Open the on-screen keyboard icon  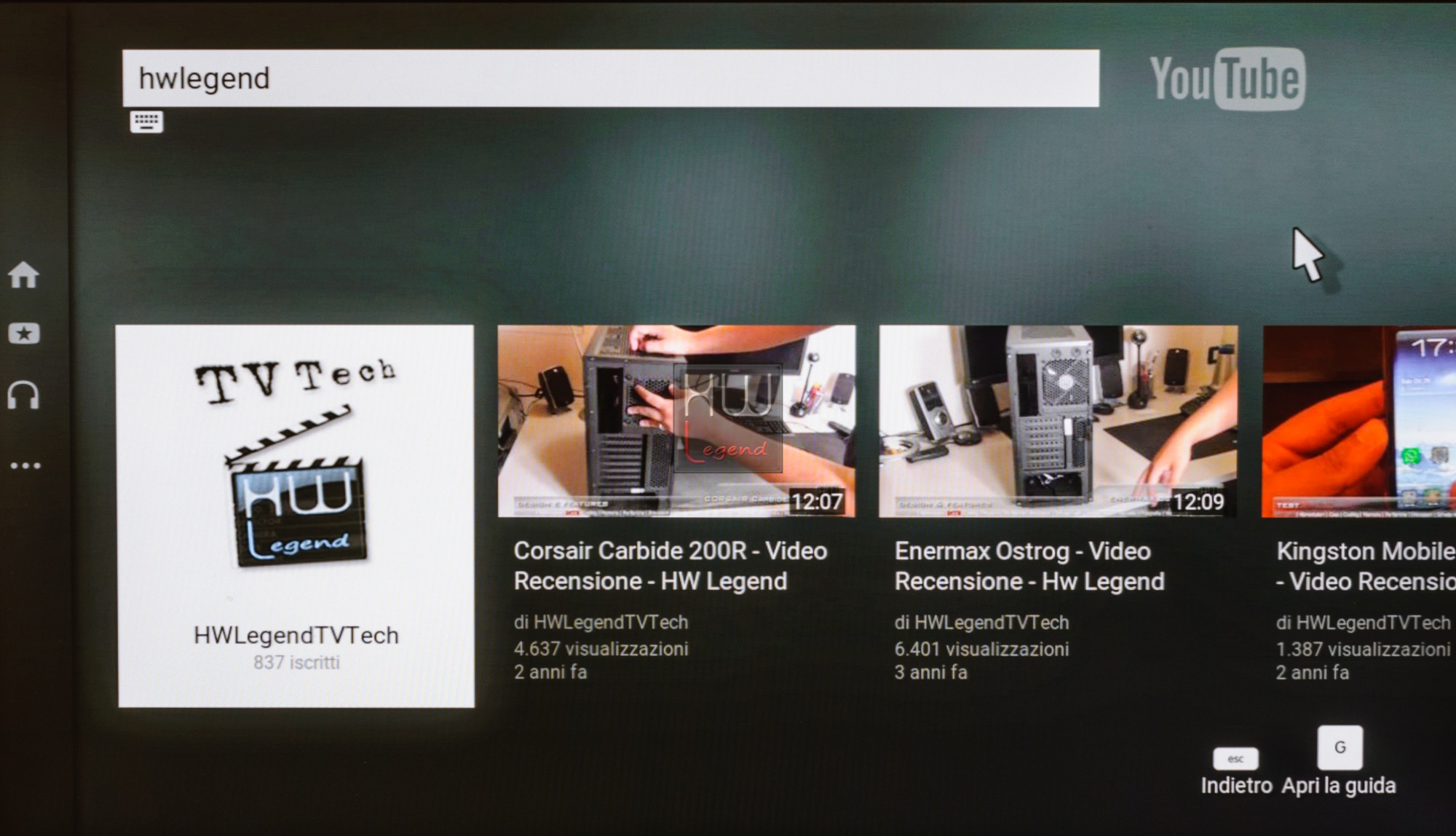(x=146, y=122)
